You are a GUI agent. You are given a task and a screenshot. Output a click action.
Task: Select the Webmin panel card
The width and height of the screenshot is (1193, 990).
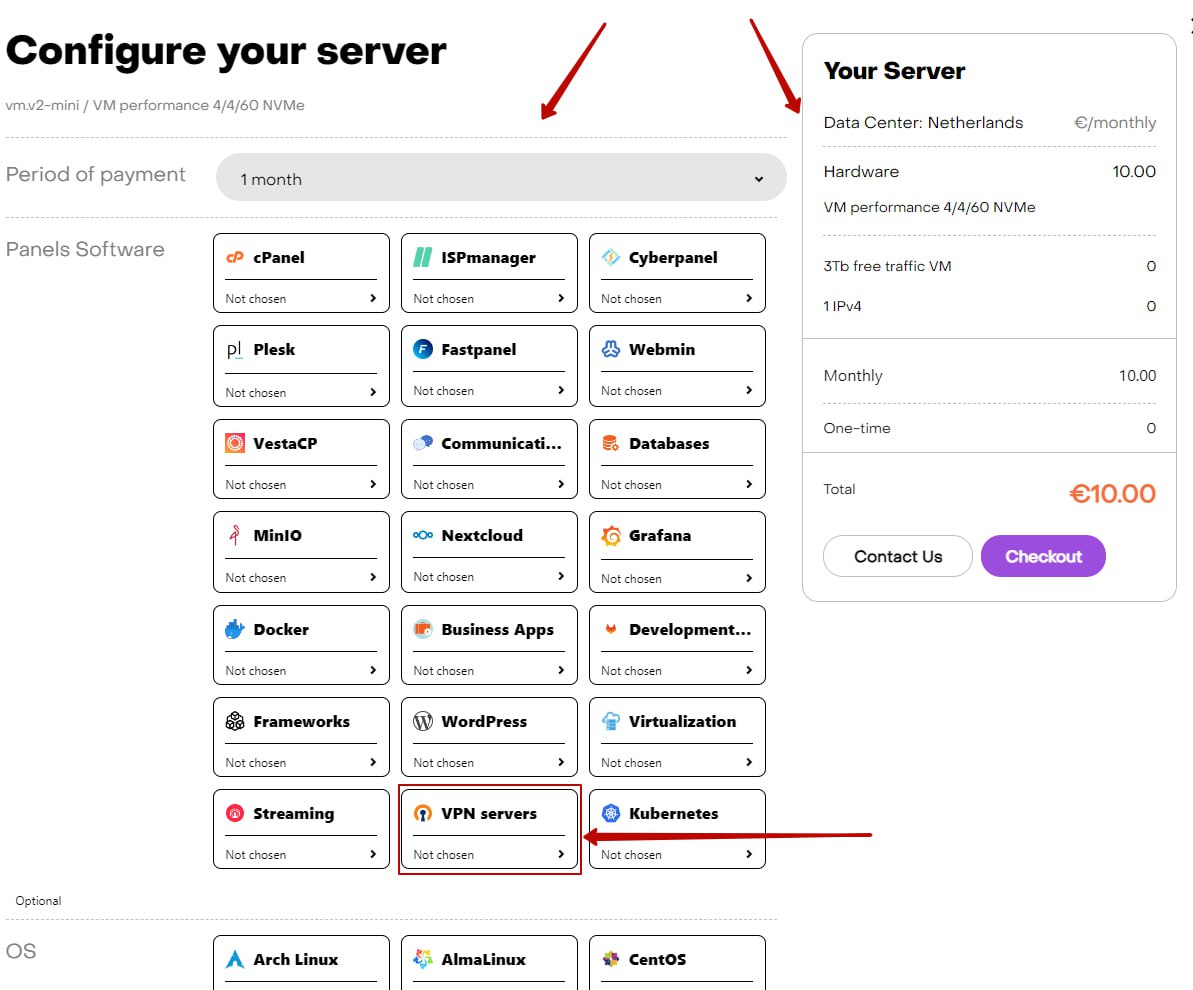(677, 366)
